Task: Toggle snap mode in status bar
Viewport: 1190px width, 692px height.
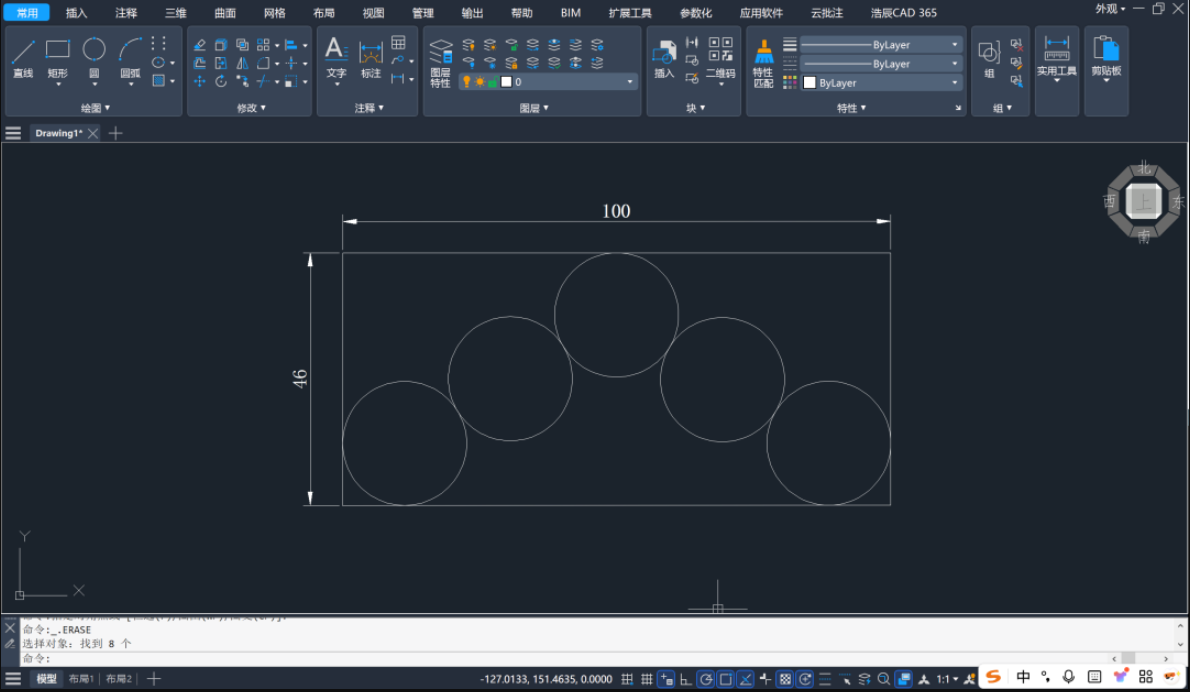Action: point(627,679)
